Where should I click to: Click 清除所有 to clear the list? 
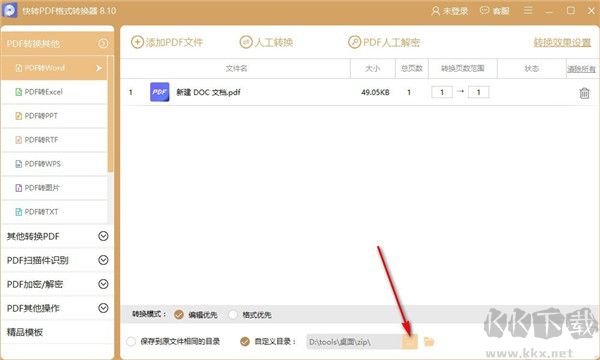click(x=581, y=69)
